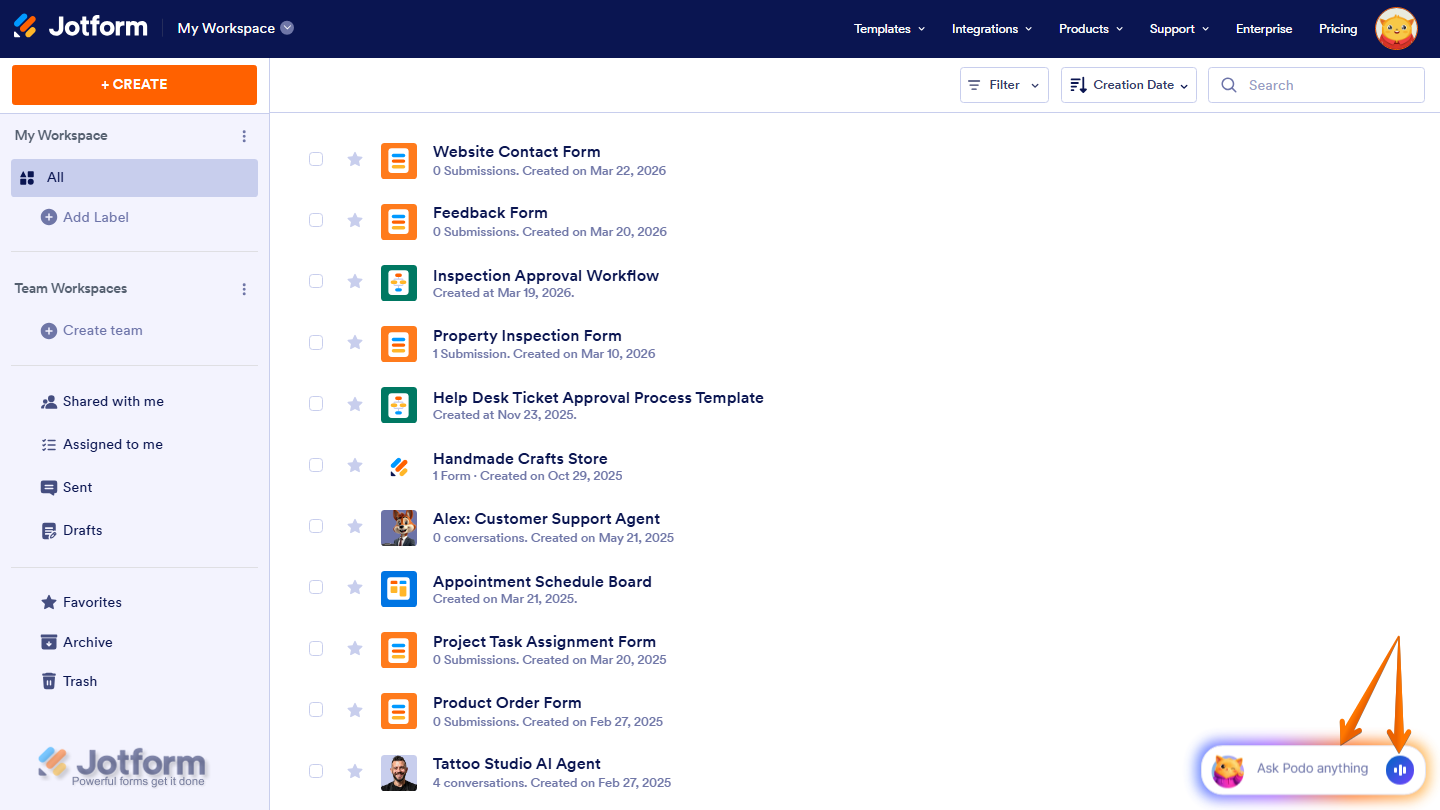This screenshot has width=1440, height=810.
Task: Check the Feedback Form checkbox
Action: [x=316, y=220]
